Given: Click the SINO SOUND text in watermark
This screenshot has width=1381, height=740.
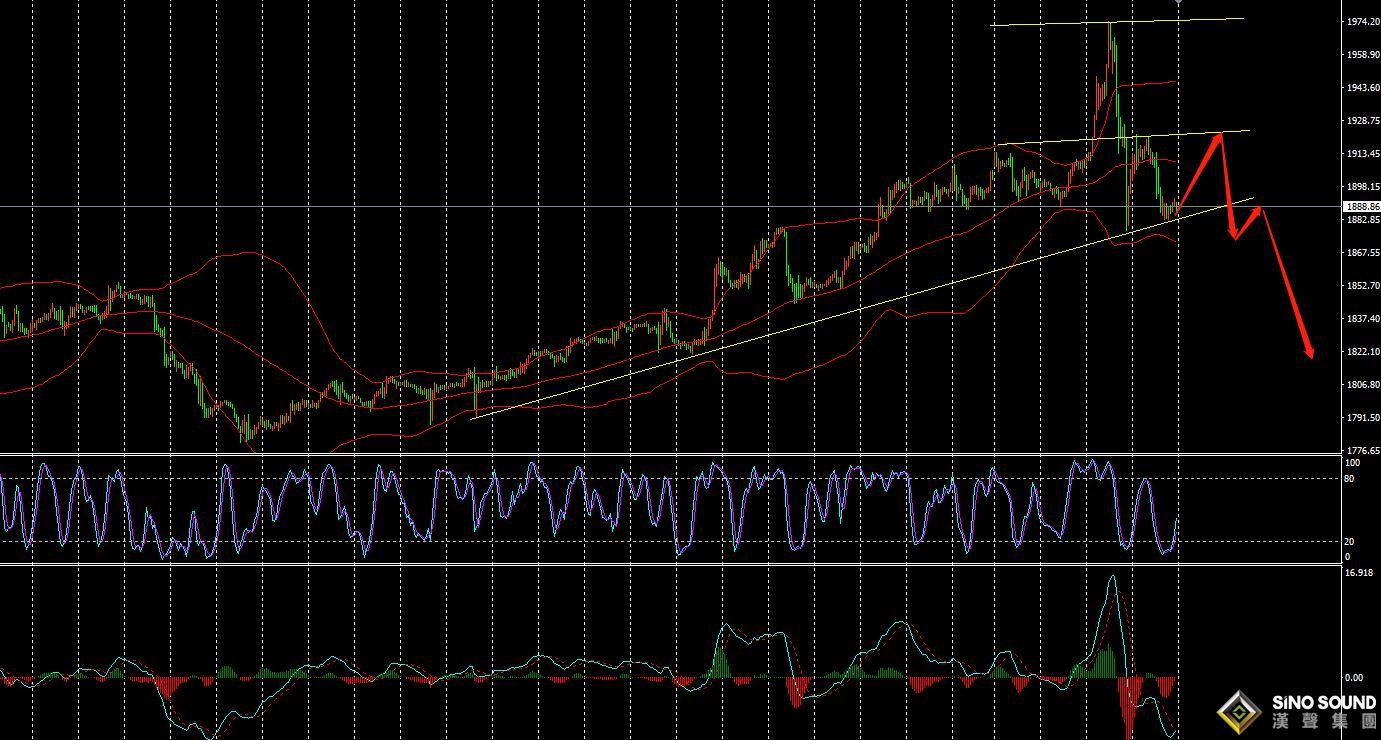Looking at the screenshot, I should click(1325, 703).
